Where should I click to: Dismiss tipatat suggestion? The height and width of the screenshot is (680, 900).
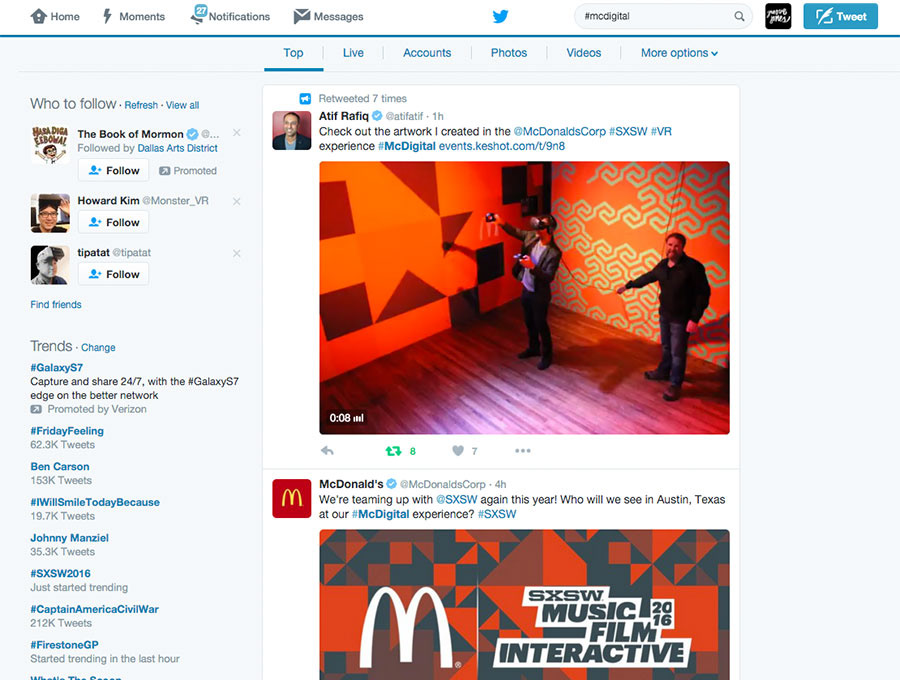click(x=236, y=253)
